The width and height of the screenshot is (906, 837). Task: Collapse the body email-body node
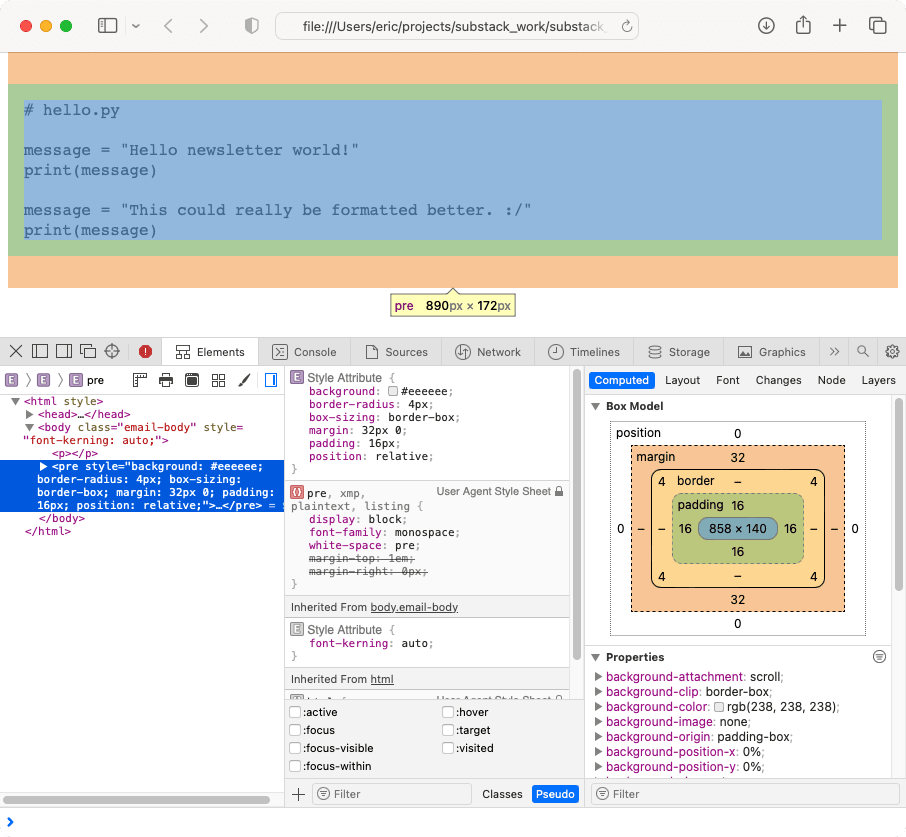pyautogui.click(x=29, y=427)
